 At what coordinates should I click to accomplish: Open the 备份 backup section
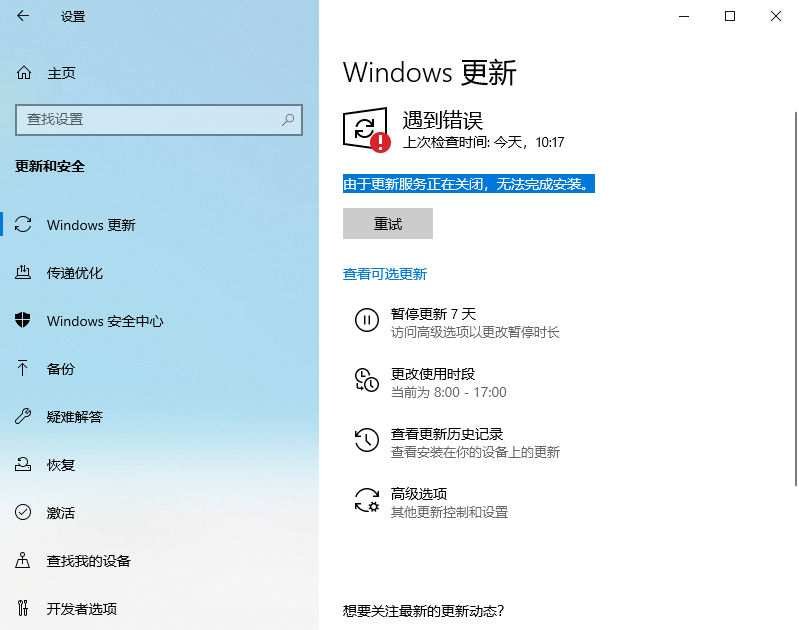61,369
